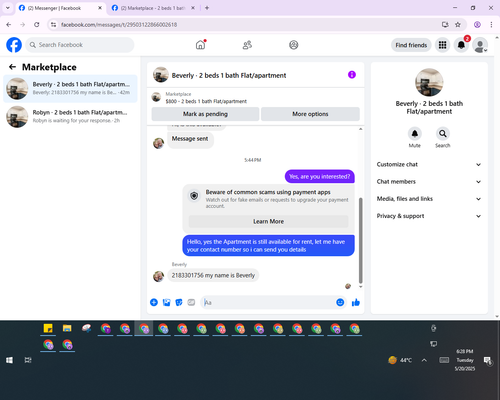
Task: Open the Facebook logo home link
Action: [14, 45]
